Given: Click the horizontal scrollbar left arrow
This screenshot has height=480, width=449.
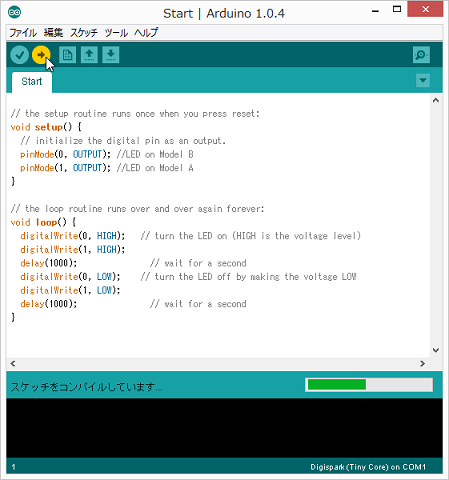Looking at the screenshot, I should click(13, 364).
